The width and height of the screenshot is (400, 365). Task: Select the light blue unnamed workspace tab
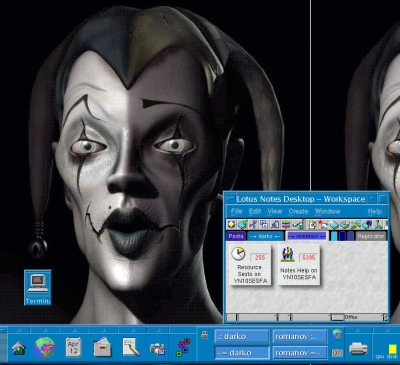pyautogui.click(x=334, y=236)
